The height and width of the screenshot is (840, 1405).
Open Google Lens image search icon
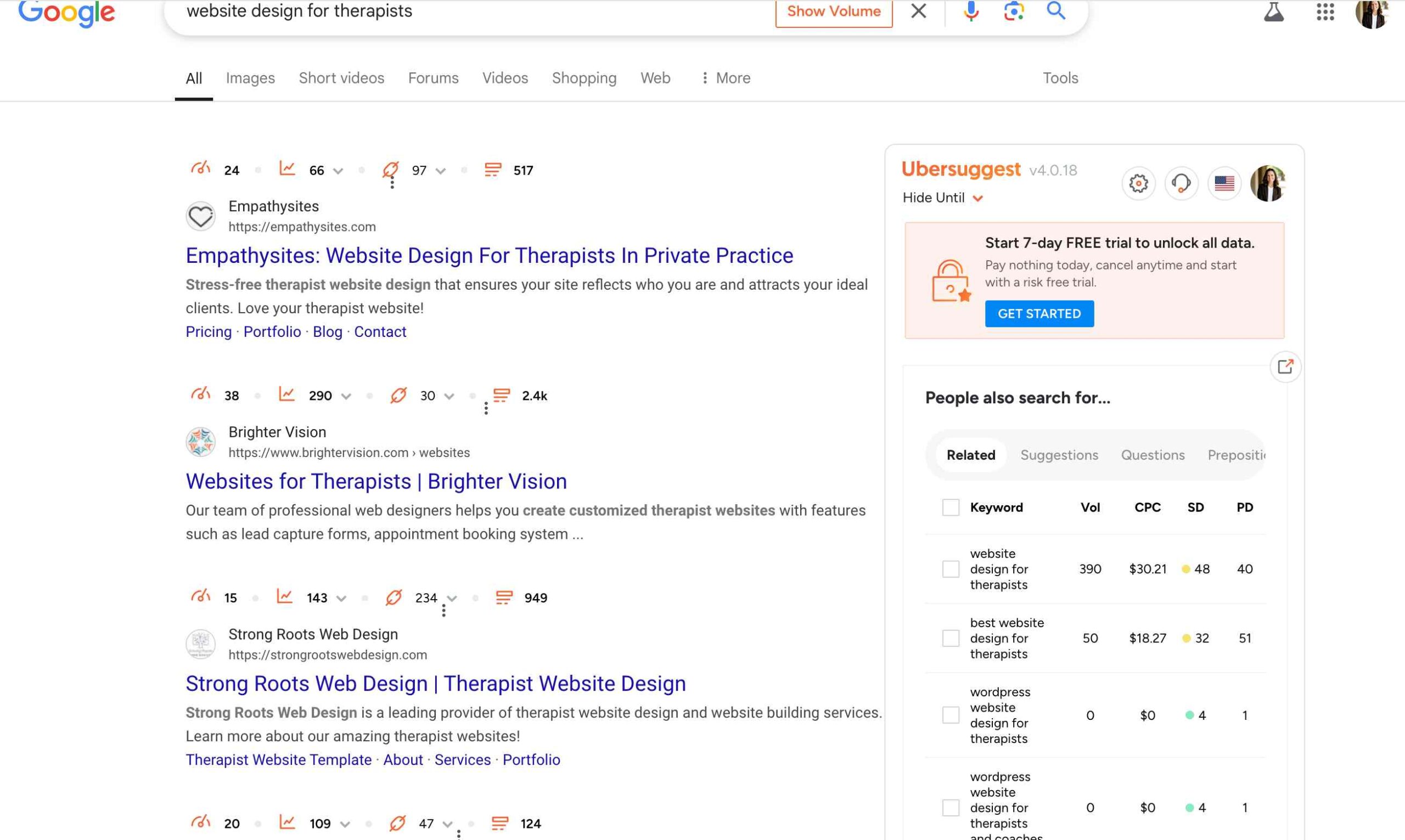click(x=1013, y=11)
